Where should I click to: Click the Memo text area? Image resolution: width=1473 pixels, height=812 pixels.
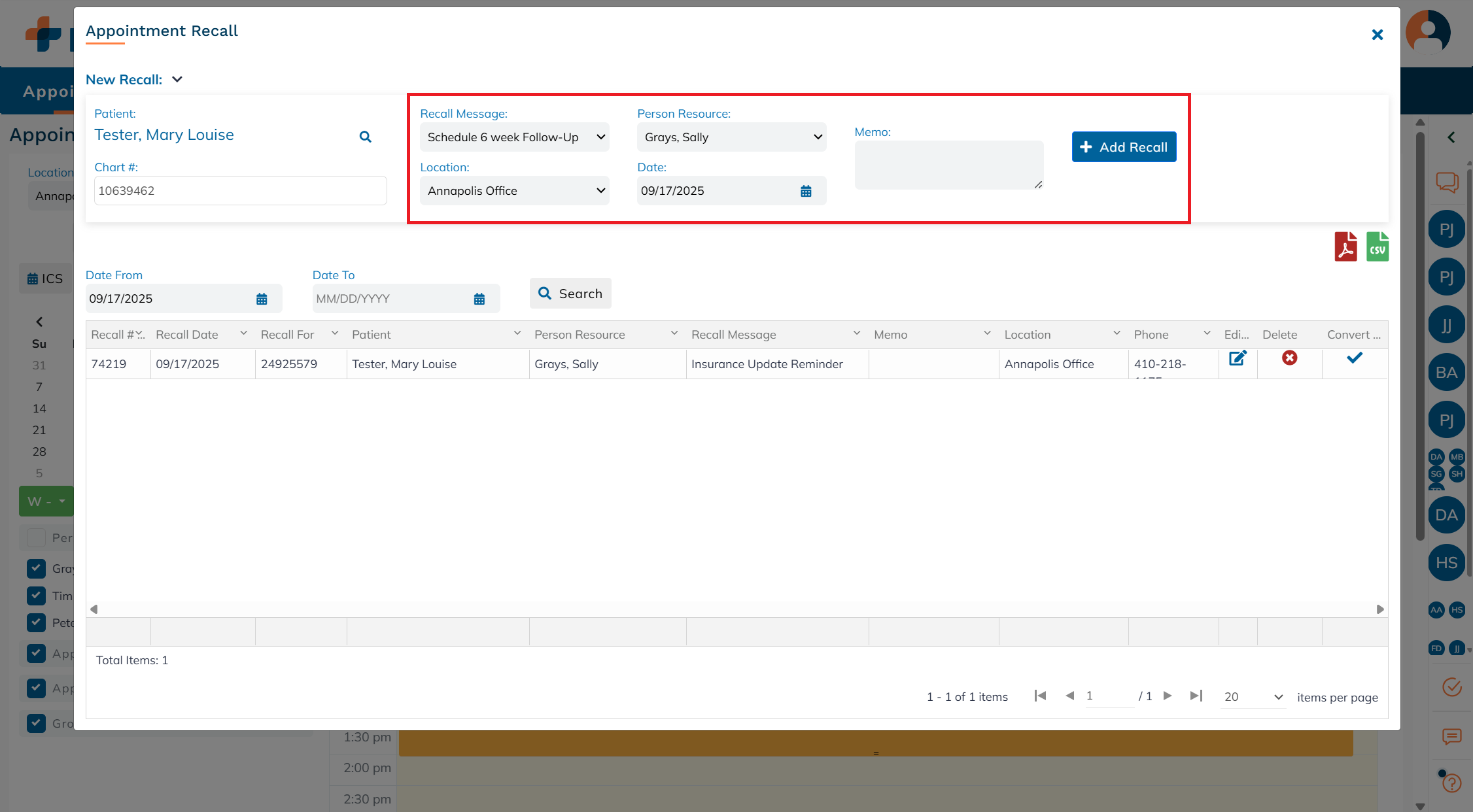[x=948, y=165]
